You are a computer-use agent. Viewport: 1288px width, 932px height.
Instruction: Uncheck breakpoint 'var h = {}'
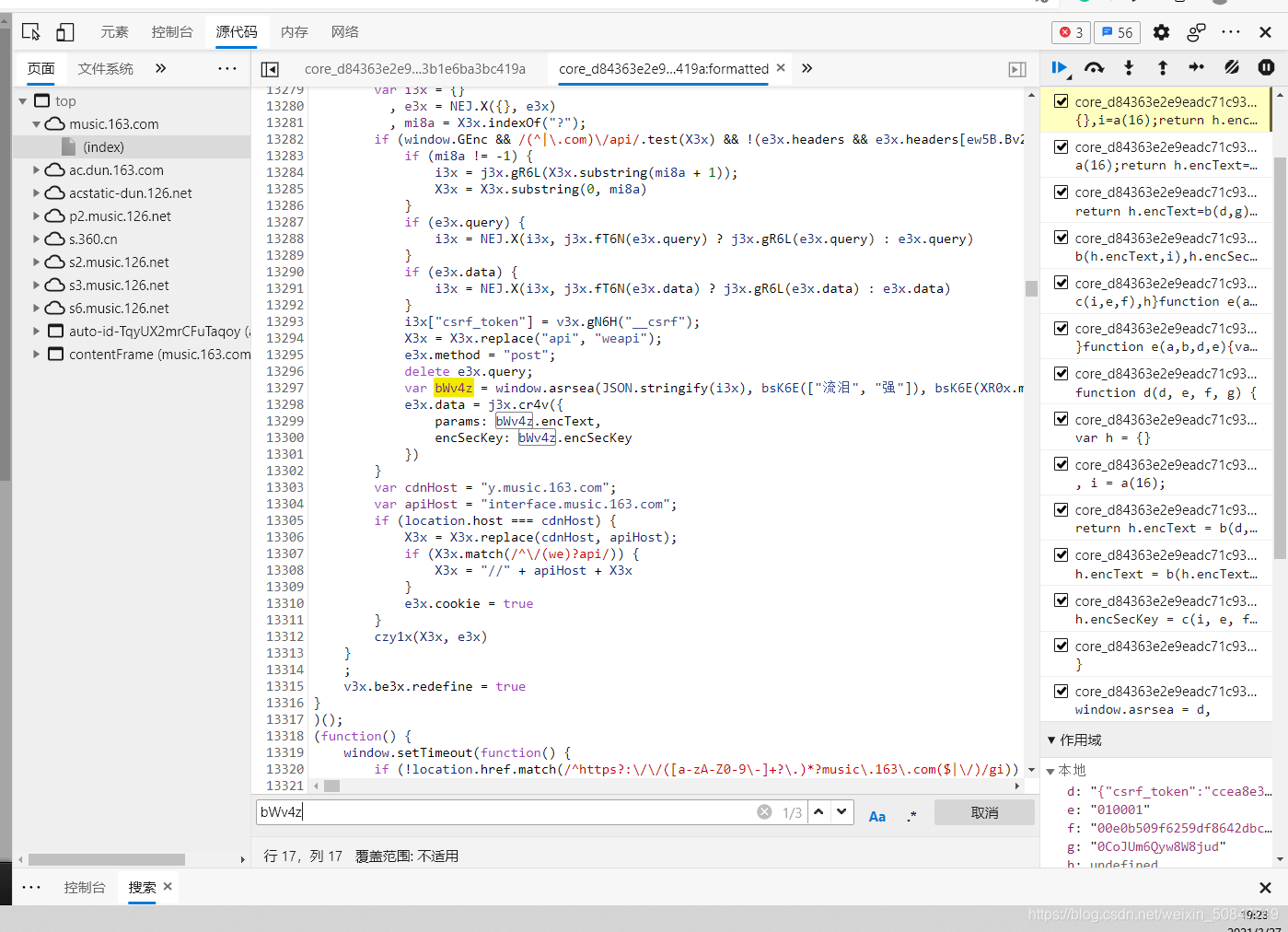pos(1062,419)
